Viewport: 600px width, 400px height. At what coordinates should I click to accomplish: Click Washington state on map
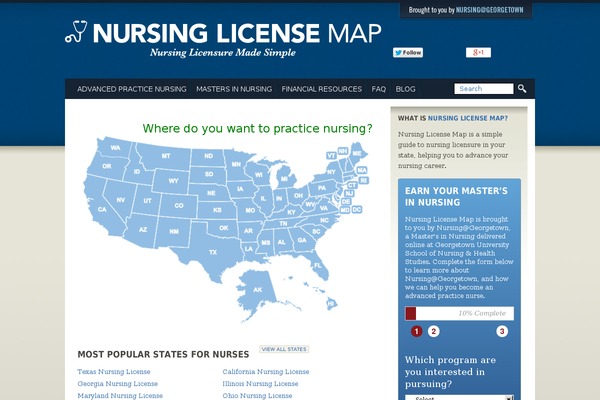115,148
